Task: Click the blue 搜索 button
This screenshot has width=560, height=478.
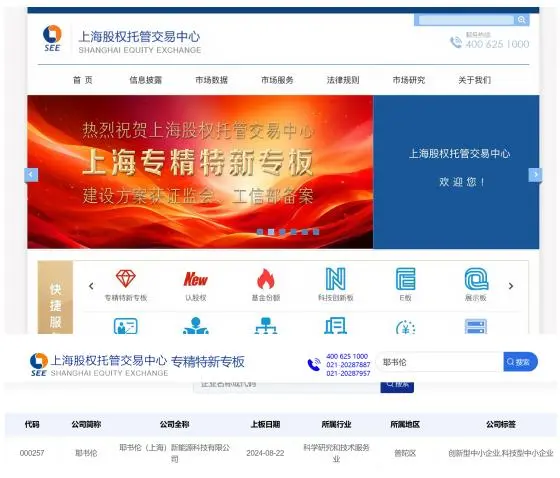Action: point(520,362)
